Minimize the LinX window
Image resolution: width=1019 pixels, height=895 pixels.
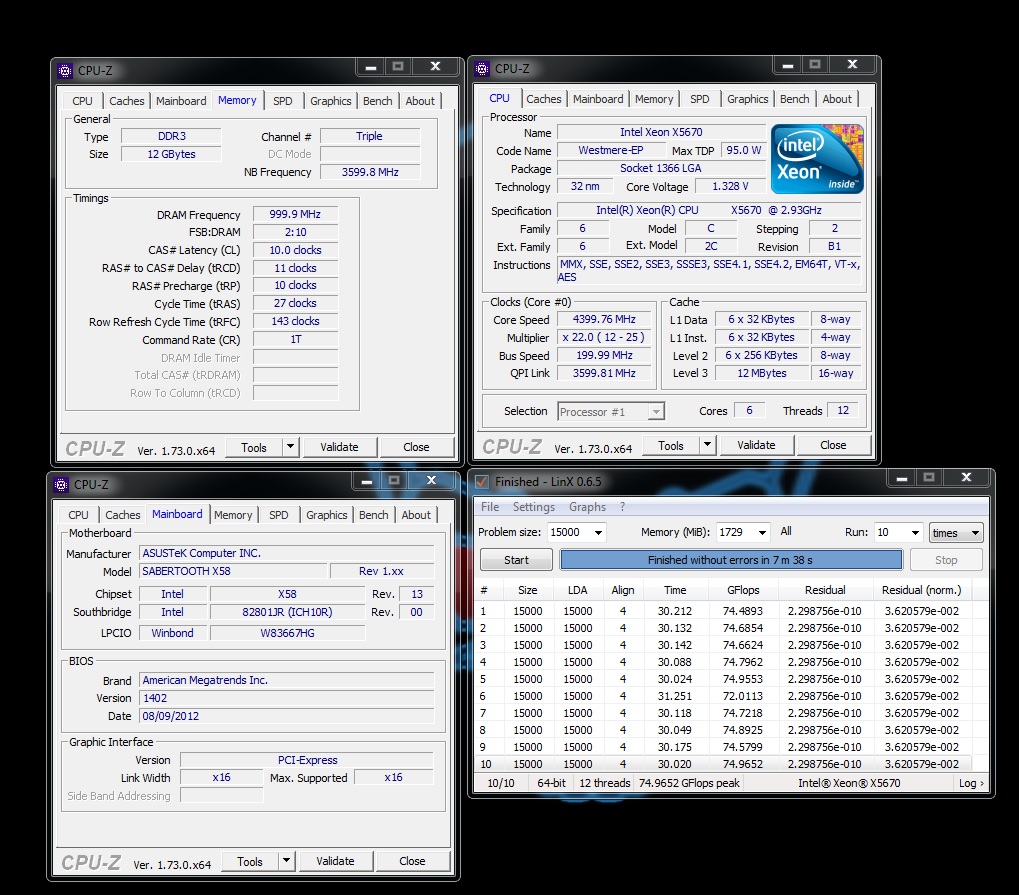(901, 478)
